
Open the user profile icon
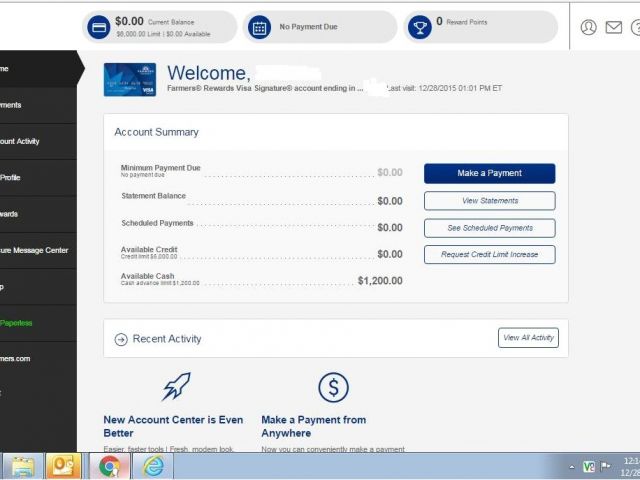tap(588, 27)
